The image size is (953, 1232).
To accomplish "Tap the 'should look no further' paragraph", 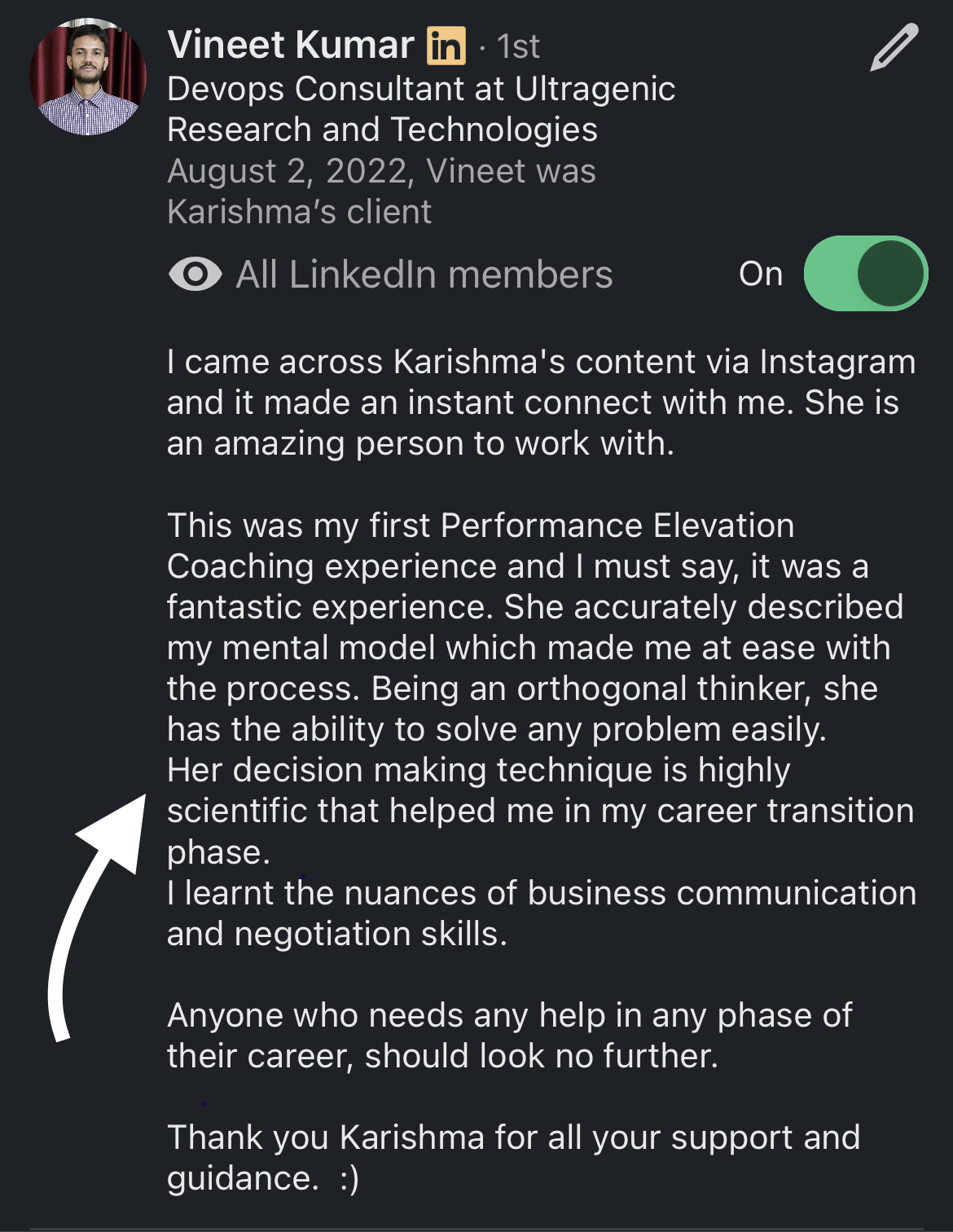I will pyautogui.click(x=509, y=1036).
